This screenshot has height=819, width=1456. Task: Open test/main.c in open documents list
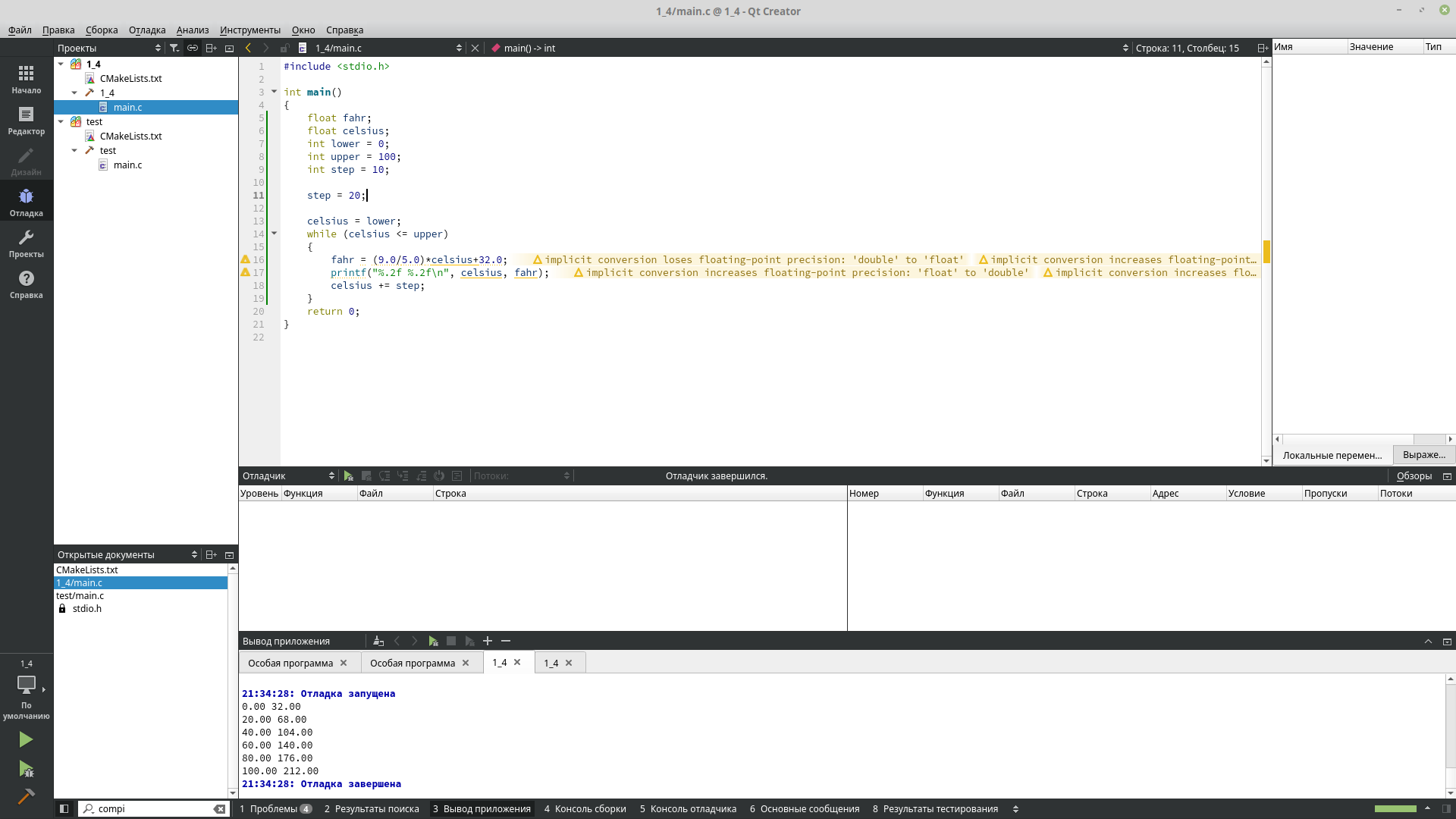[x=80, y=595]
